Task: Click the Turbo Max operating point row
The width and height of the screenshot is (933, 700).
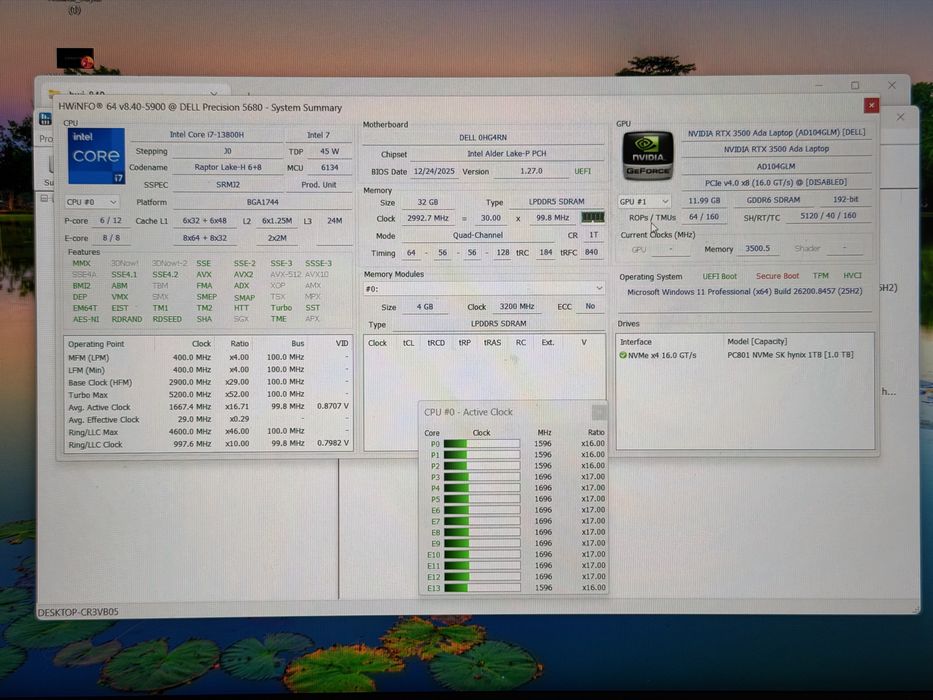Action: pos(208,395)
